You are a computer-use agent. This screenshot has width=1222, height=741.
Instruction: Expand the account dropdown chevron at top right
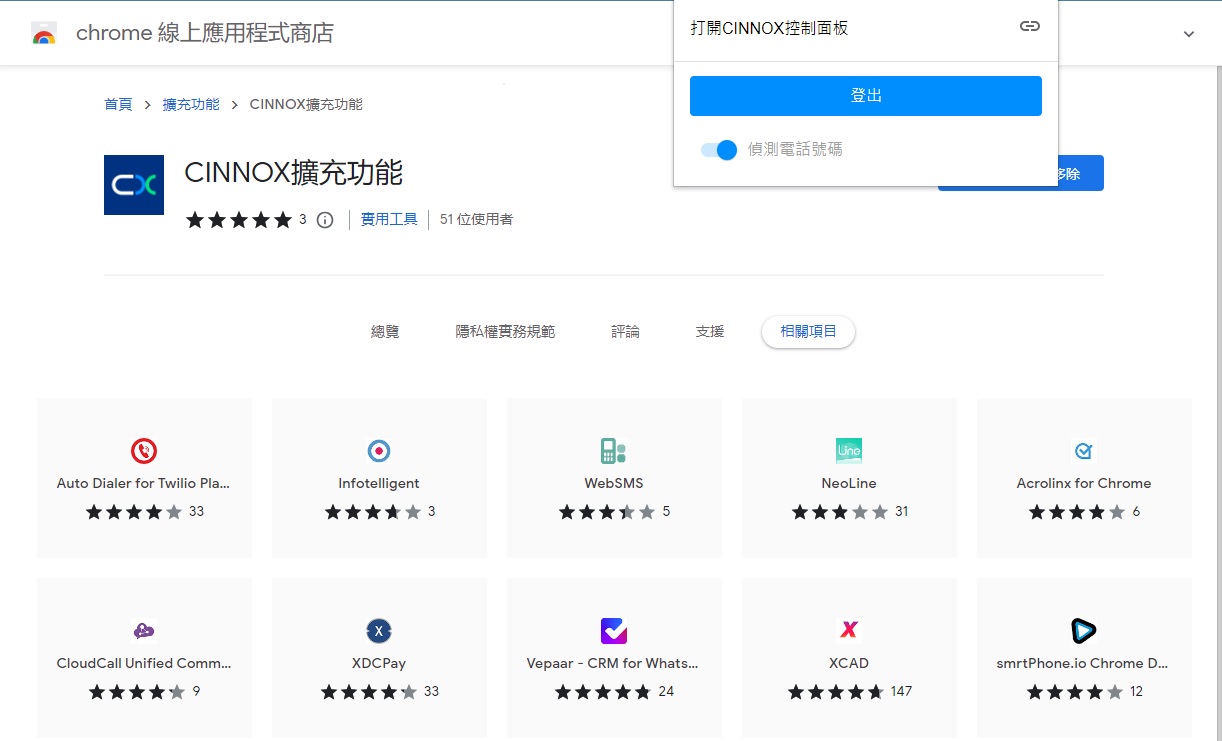[1189, 34]
